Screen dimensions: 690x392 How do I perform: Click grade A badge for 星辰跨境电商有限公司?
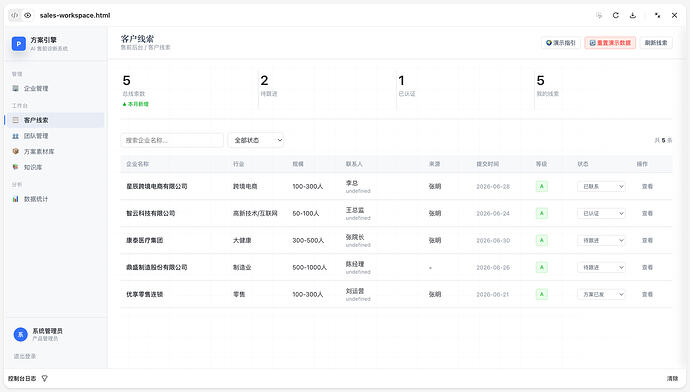click(x=542, y=187)
